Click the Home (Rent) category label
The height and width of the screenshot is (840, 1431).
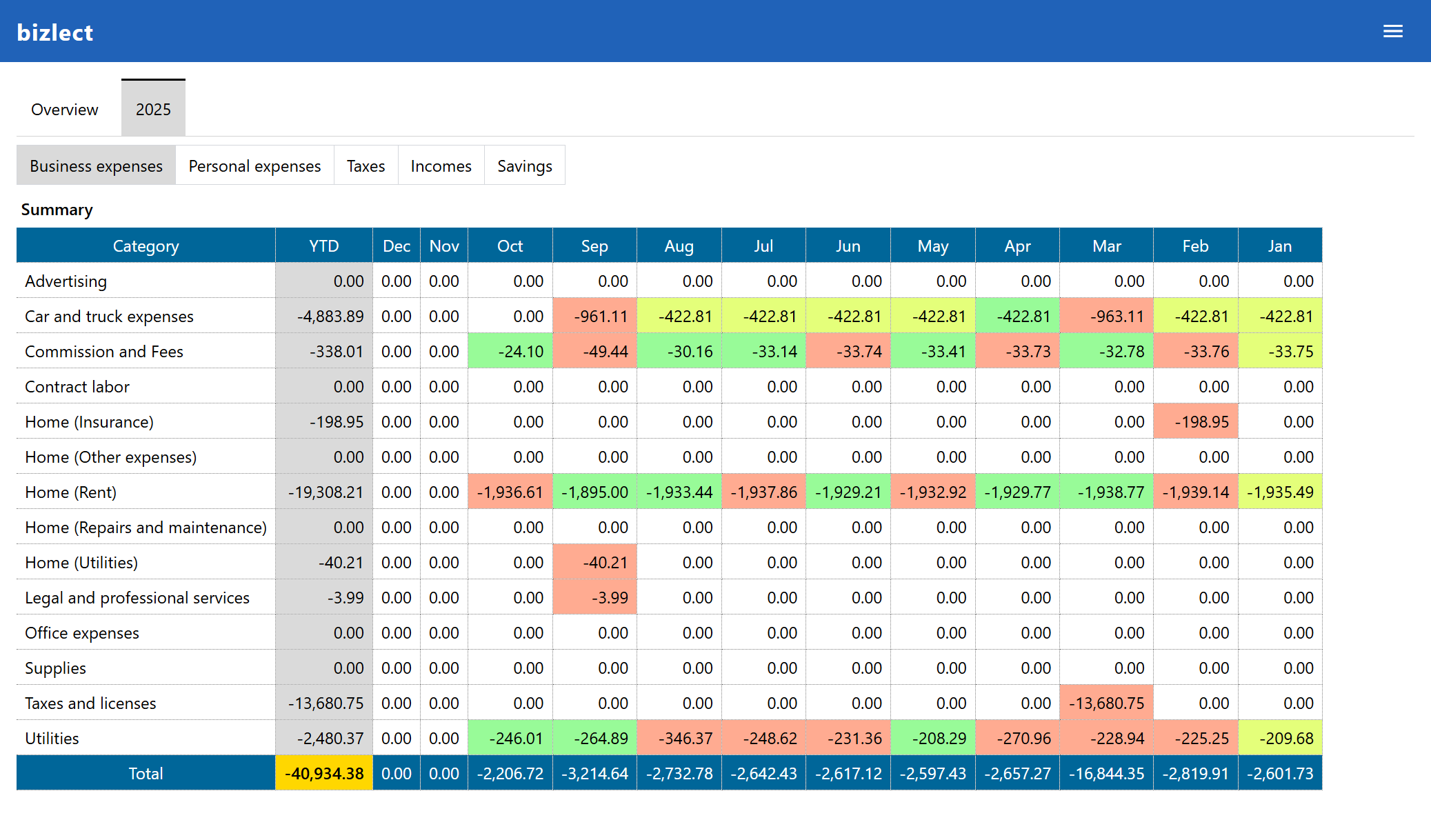[x=70, y=492]
